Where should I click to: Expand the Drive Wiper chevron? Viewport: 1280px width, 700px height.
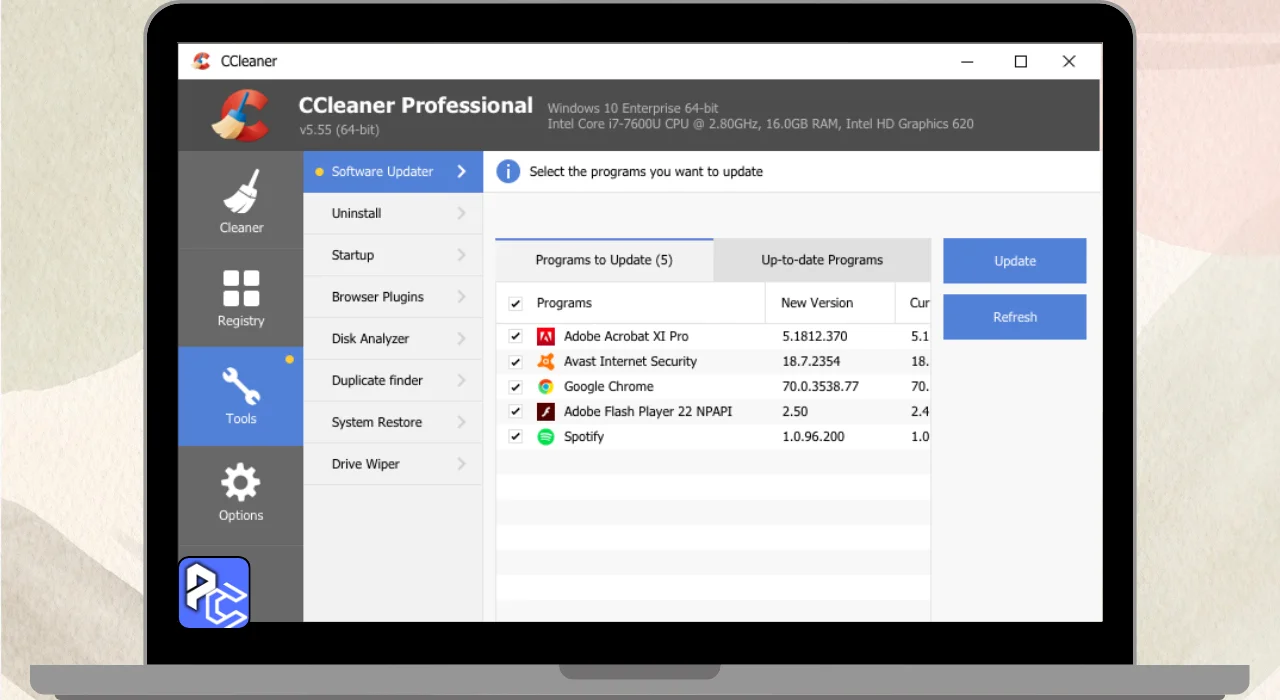[461, 464]
